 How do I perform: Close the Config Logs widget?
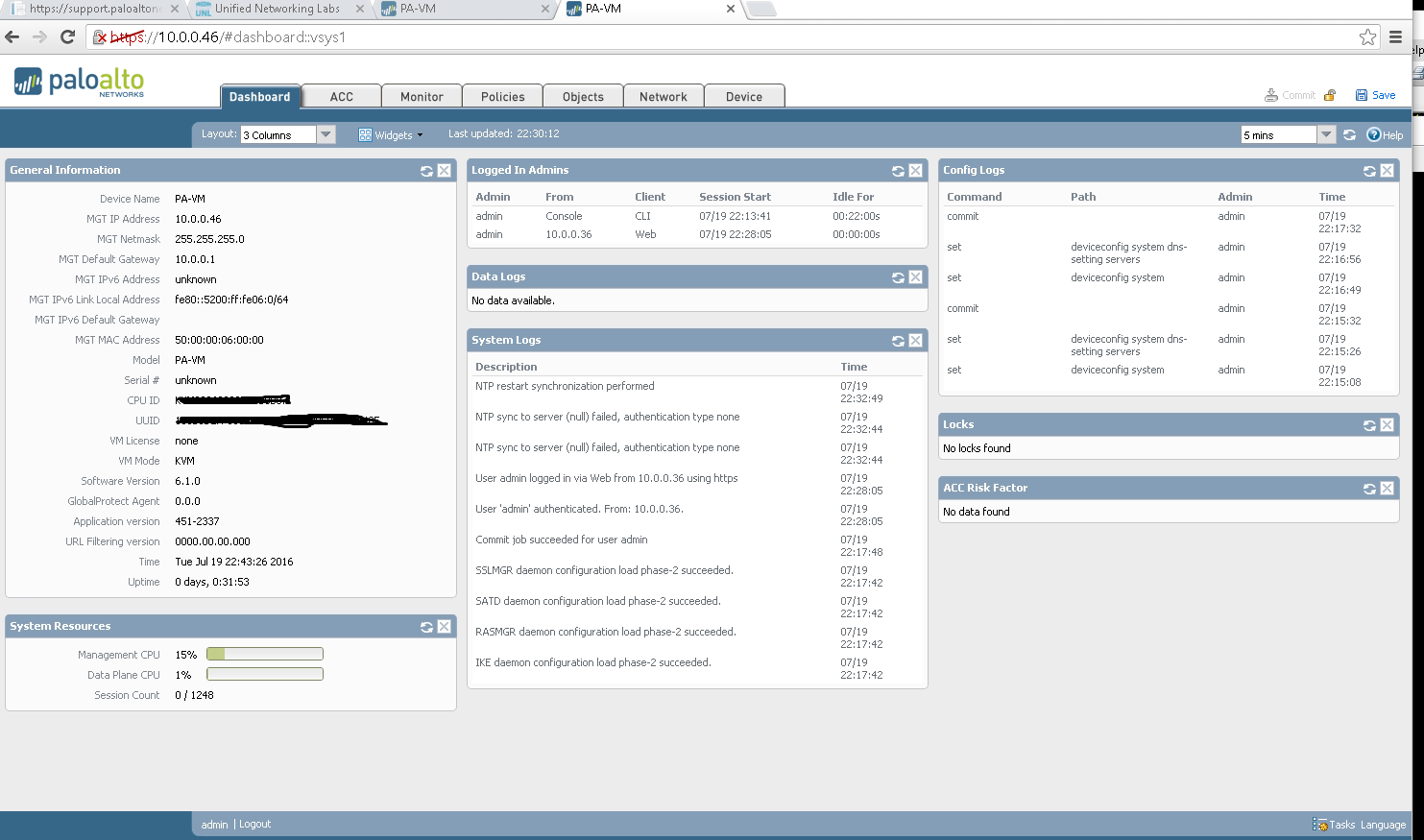[1387, 171]
